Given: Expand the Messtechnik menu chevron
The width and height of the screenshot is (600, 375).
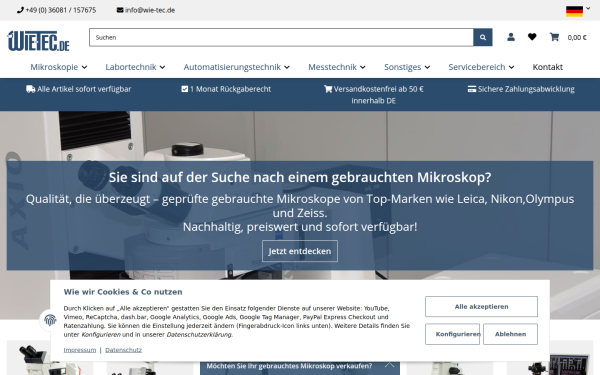Looking at the screenshot, I should 363,67.
